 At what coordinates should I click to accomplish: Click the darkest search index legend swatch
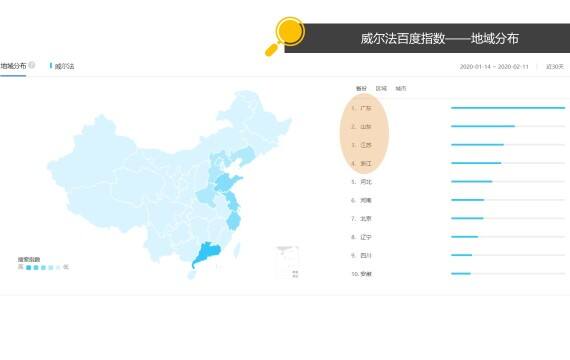tap(28, 267)
